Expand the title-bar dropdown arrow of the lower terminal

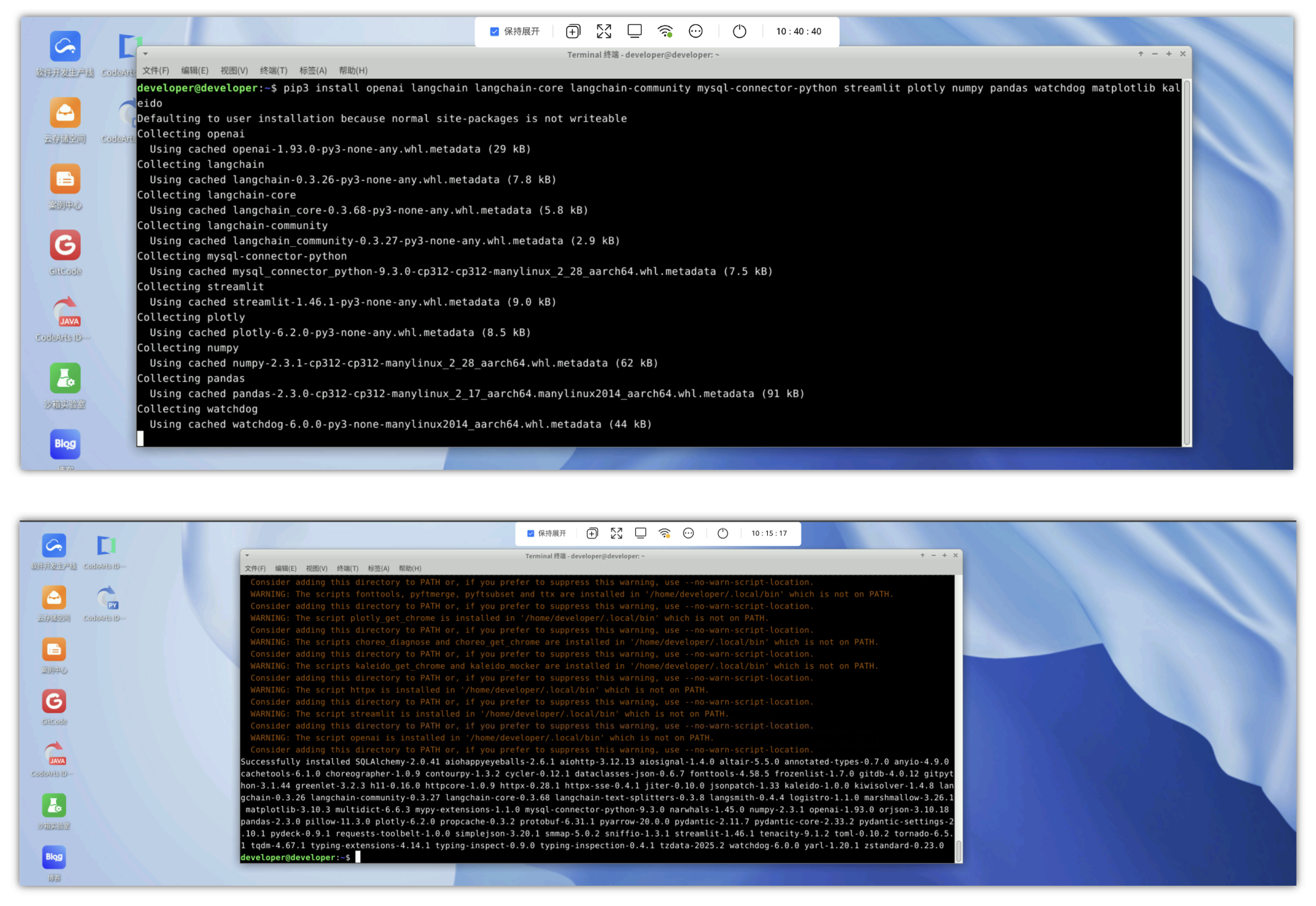[247, 555]
